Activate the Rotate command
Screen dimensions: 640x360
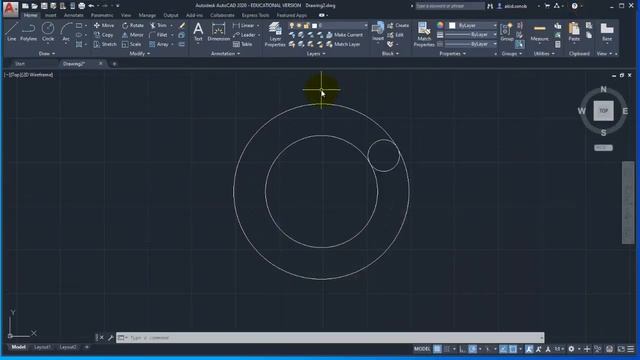133,25
